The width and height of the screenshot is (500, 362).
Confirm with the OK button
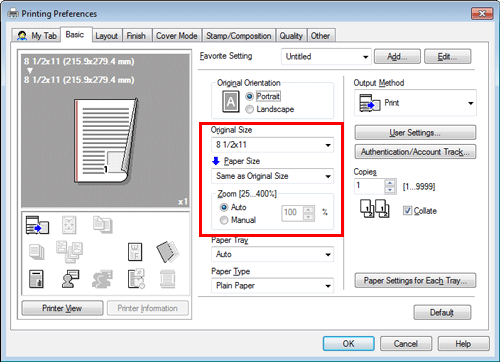click(x=348, y=343)
